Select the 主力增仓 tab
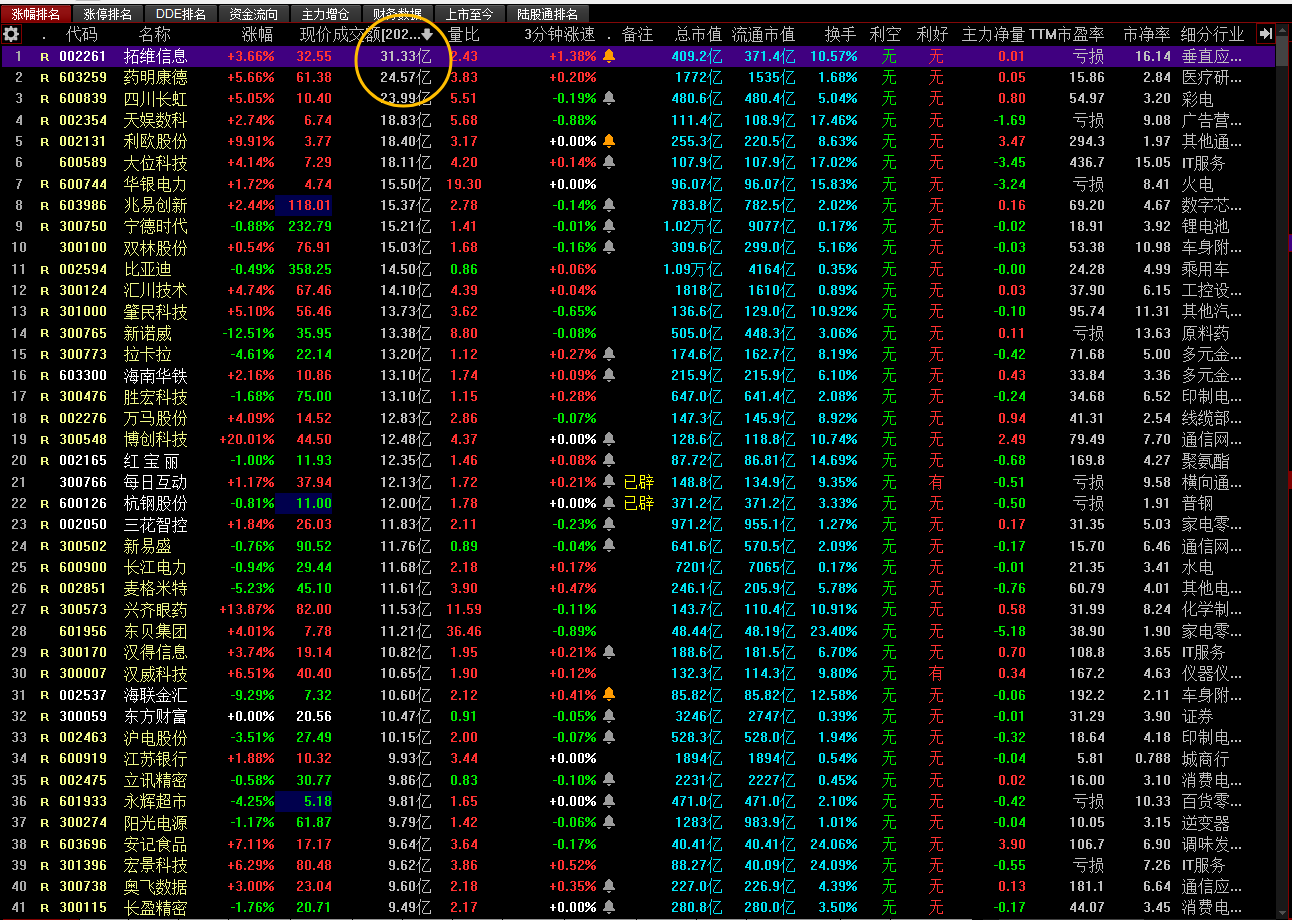The height and width of the screenshot is (920, 1292). 326,14
